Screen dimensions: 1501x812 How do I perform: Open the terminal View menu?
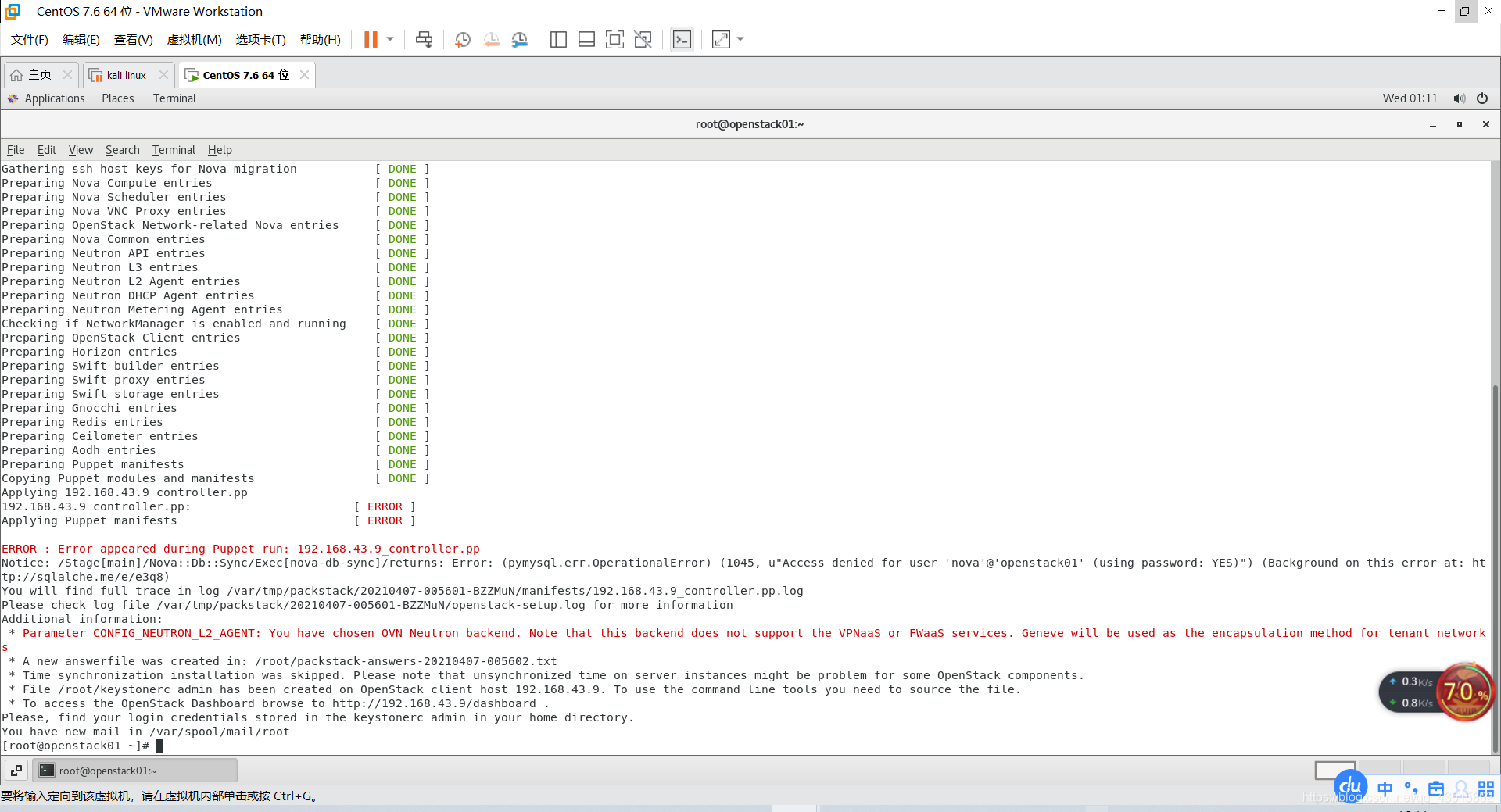pyautogui.click(x=81, y=150)
